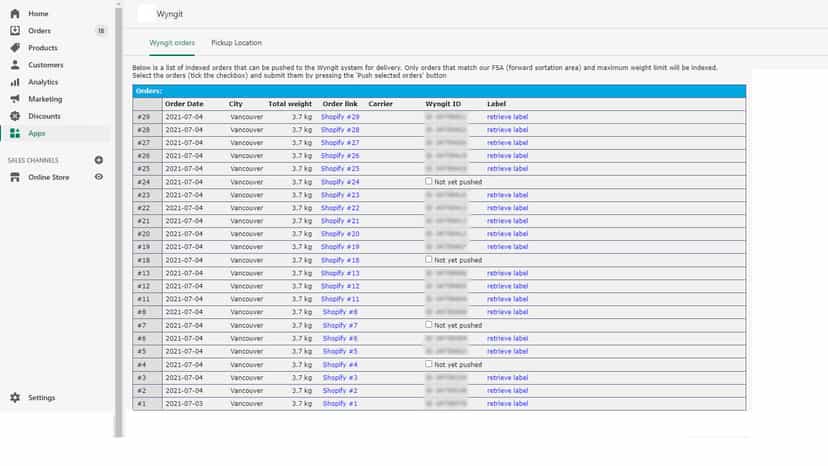Click the Orders: blue table header bar
Screen dimensions: 828x466
pos(439,91)
